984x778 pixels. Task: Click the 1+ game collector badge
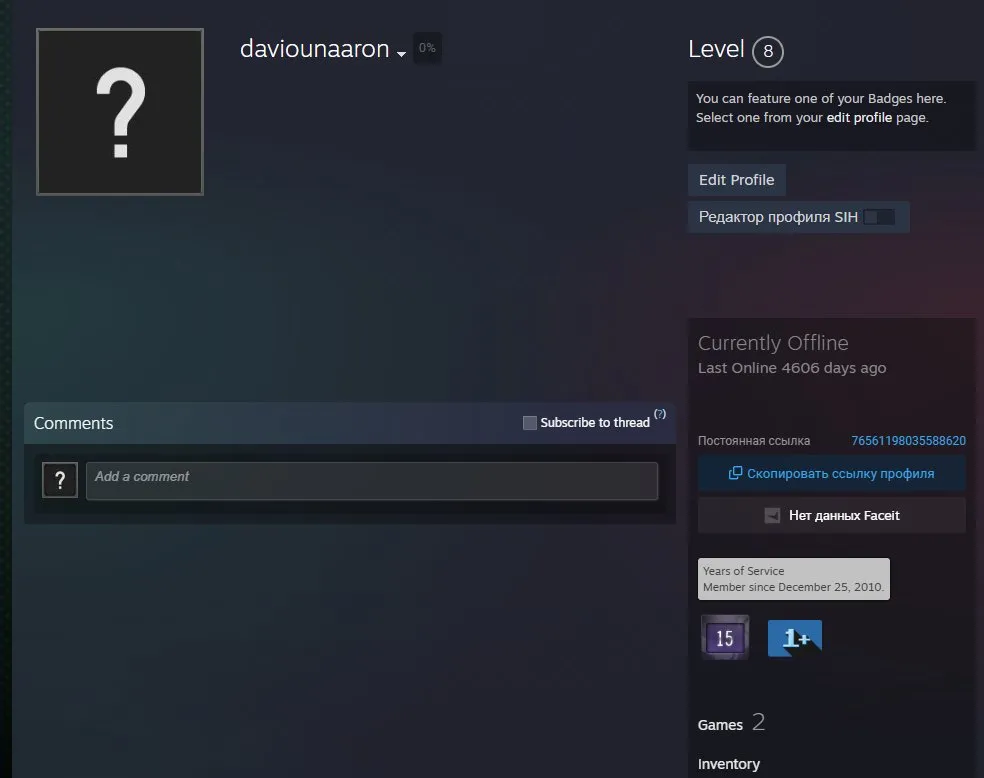point(794,638)
